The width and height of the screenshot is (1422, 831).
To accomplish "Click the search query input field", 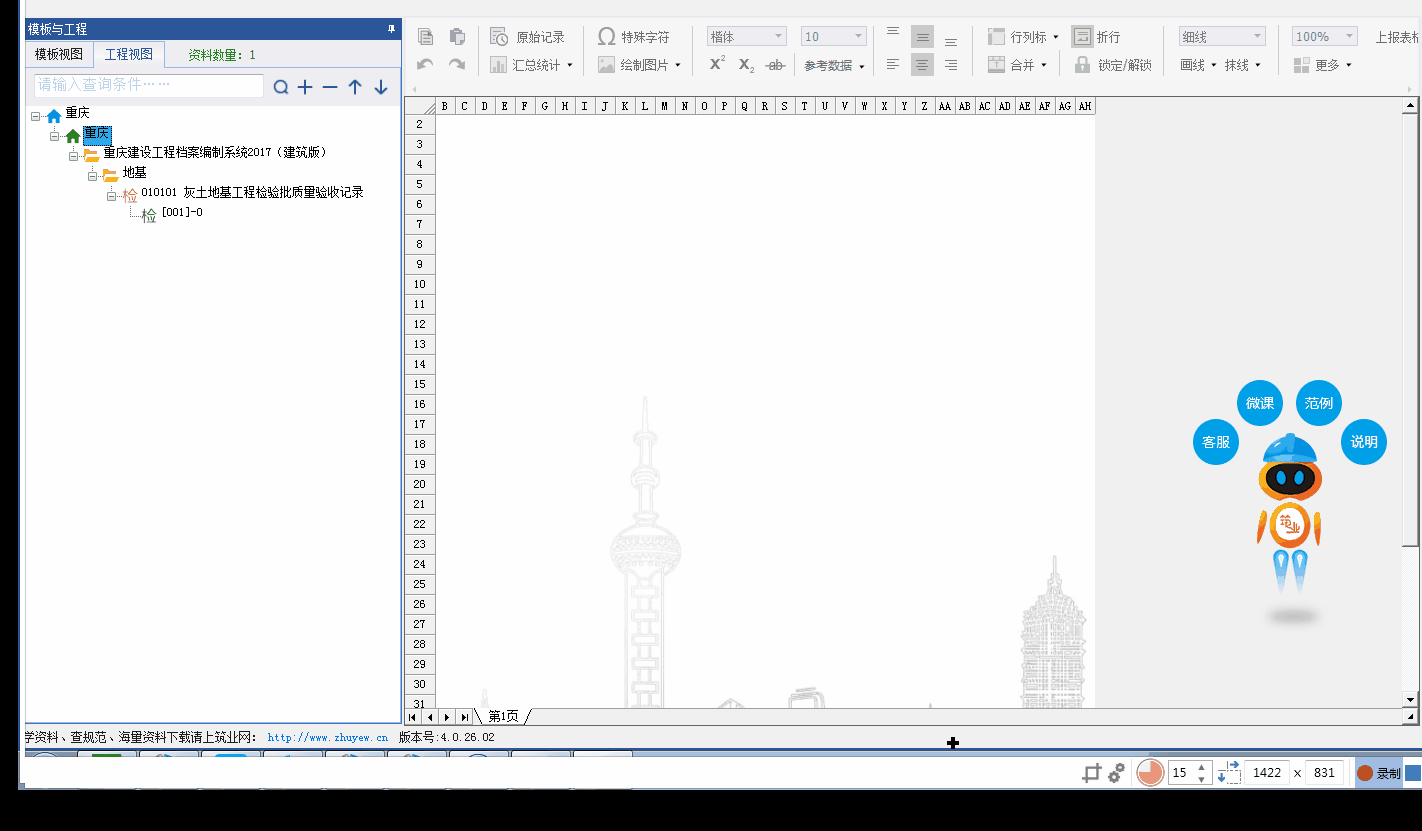I will 149,86.
